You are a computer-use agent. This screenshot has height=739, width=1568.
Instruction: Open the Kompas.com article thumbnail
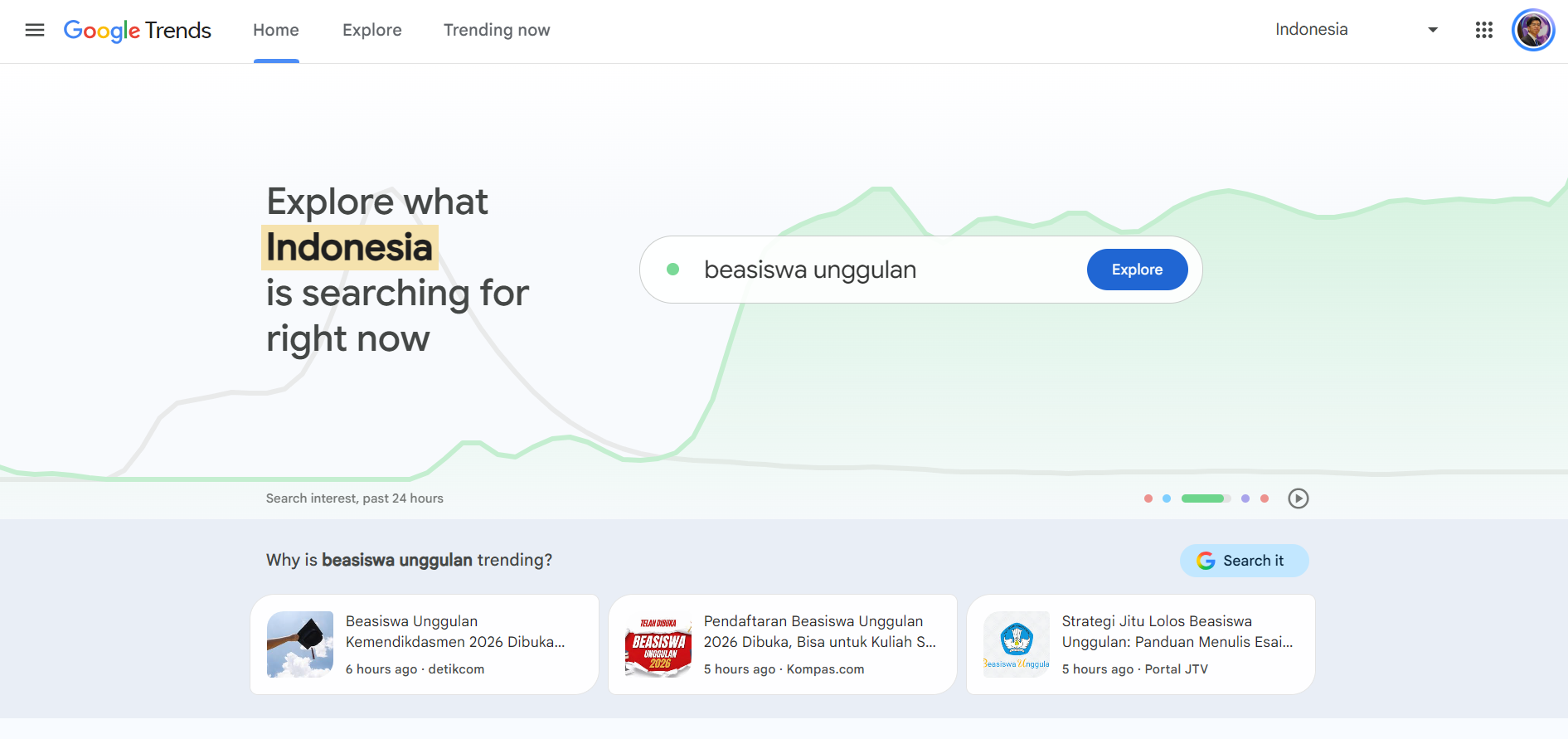pyautogui.click(x=658, y=644)
